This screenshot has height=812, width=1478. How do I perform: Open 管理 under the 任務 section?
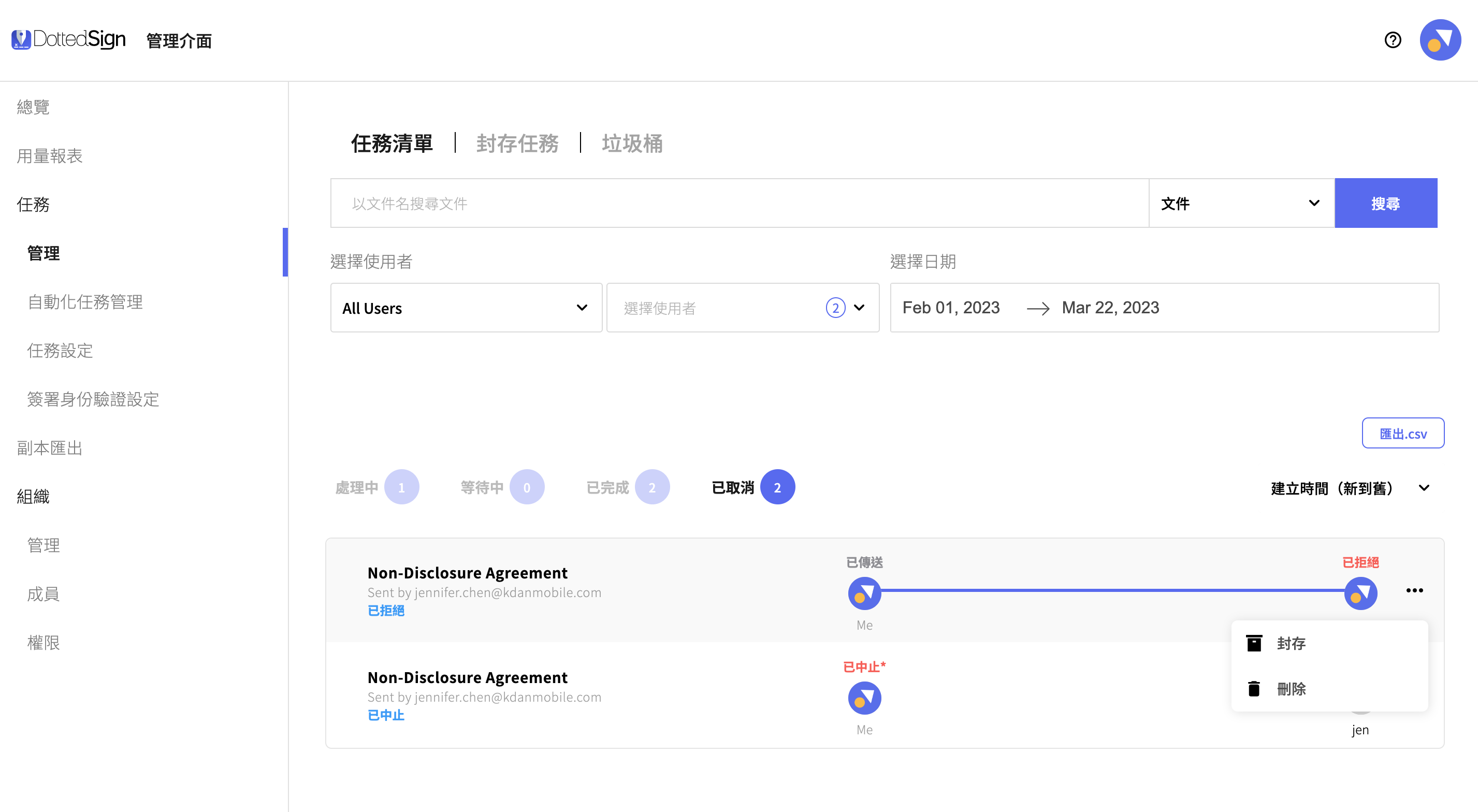click(x=44, y=253)
